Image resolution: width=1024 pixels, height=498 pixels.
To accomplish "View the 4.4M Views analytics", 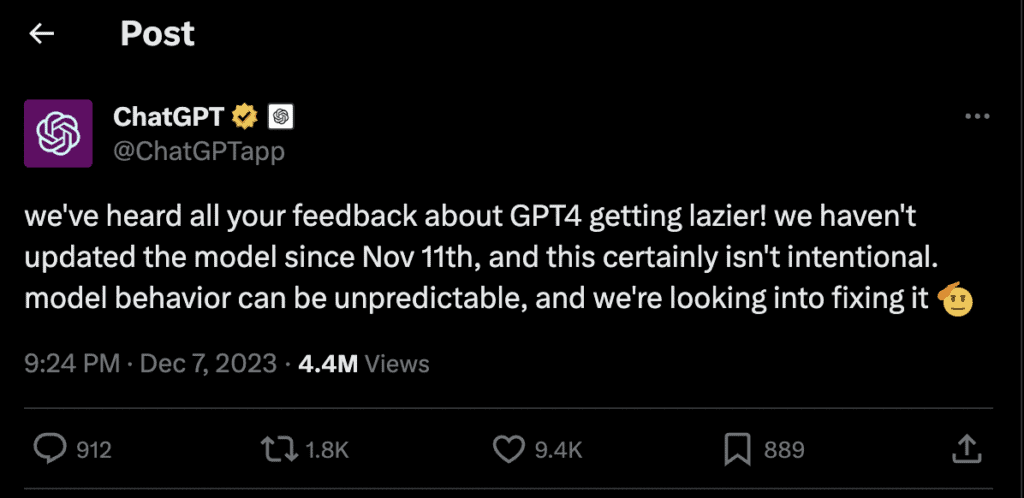I will tap(364, 363).
